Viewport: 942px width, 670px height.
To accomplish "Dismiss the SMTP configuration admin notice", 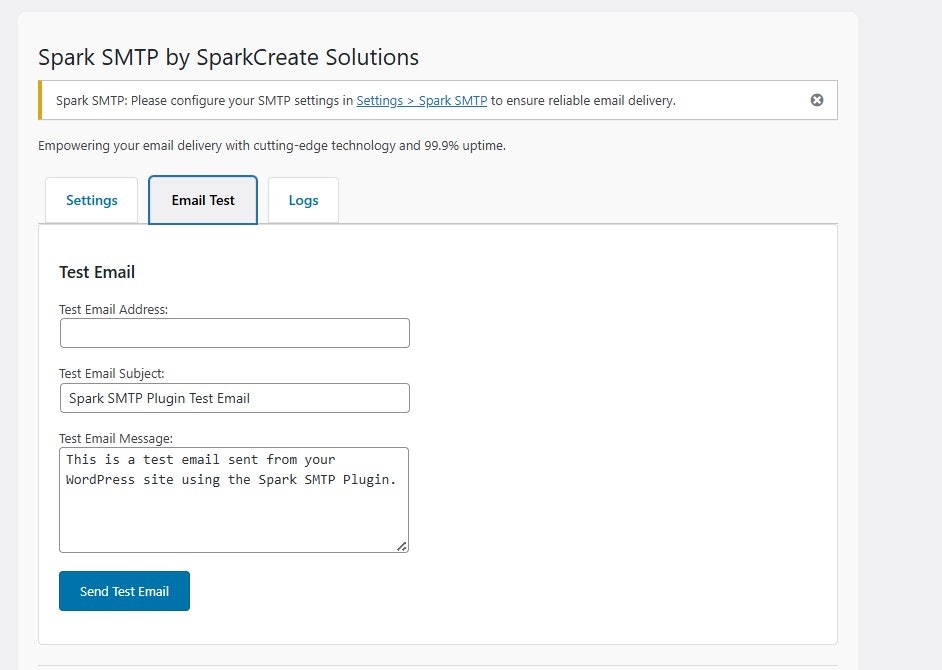I will (817, 100).
